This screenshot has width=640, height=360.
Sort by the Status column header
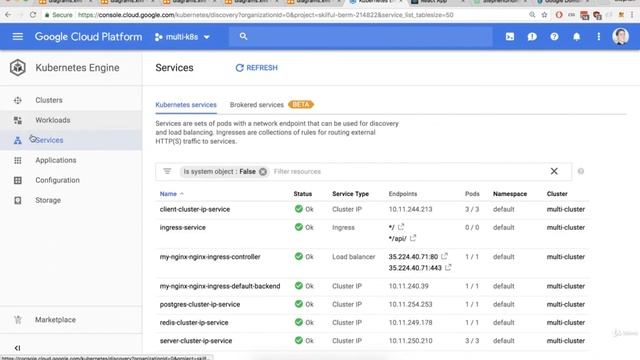coord(302,194)
